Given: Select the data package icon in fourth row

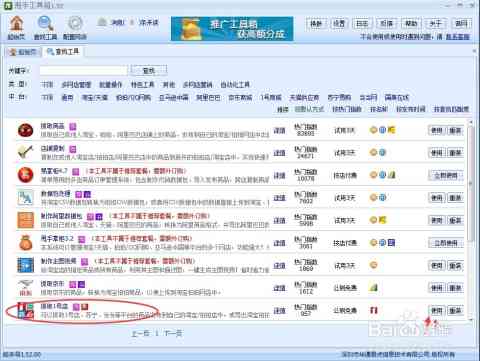Looking at the screenshot, I should (x=25, y=198).
